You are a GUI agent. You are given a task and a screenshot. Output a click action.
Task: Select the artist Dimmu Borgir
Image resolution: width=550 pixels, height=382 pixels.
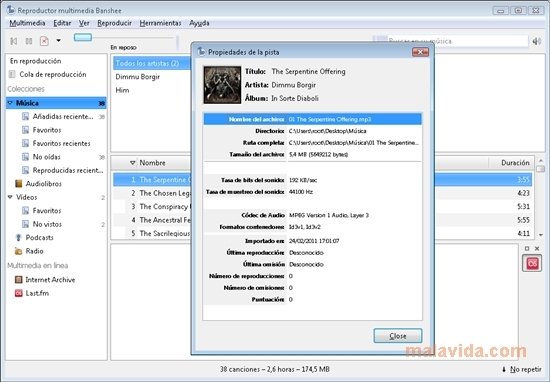pyautogui.click(x=138, y=76)
